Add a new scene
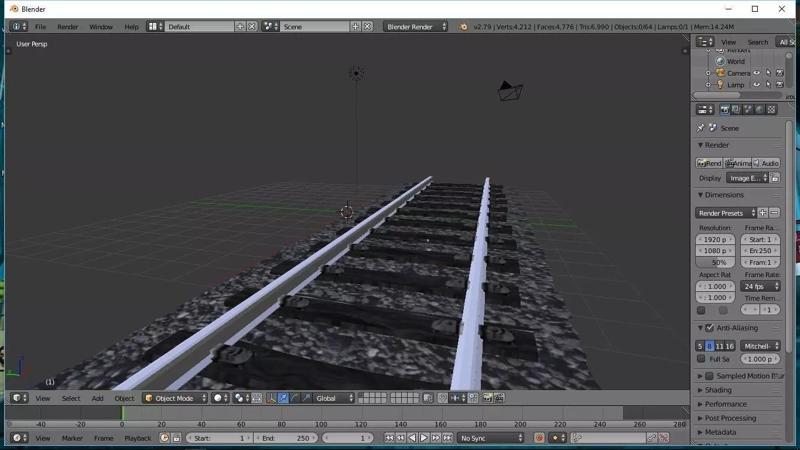 click(x=356, y=27)
